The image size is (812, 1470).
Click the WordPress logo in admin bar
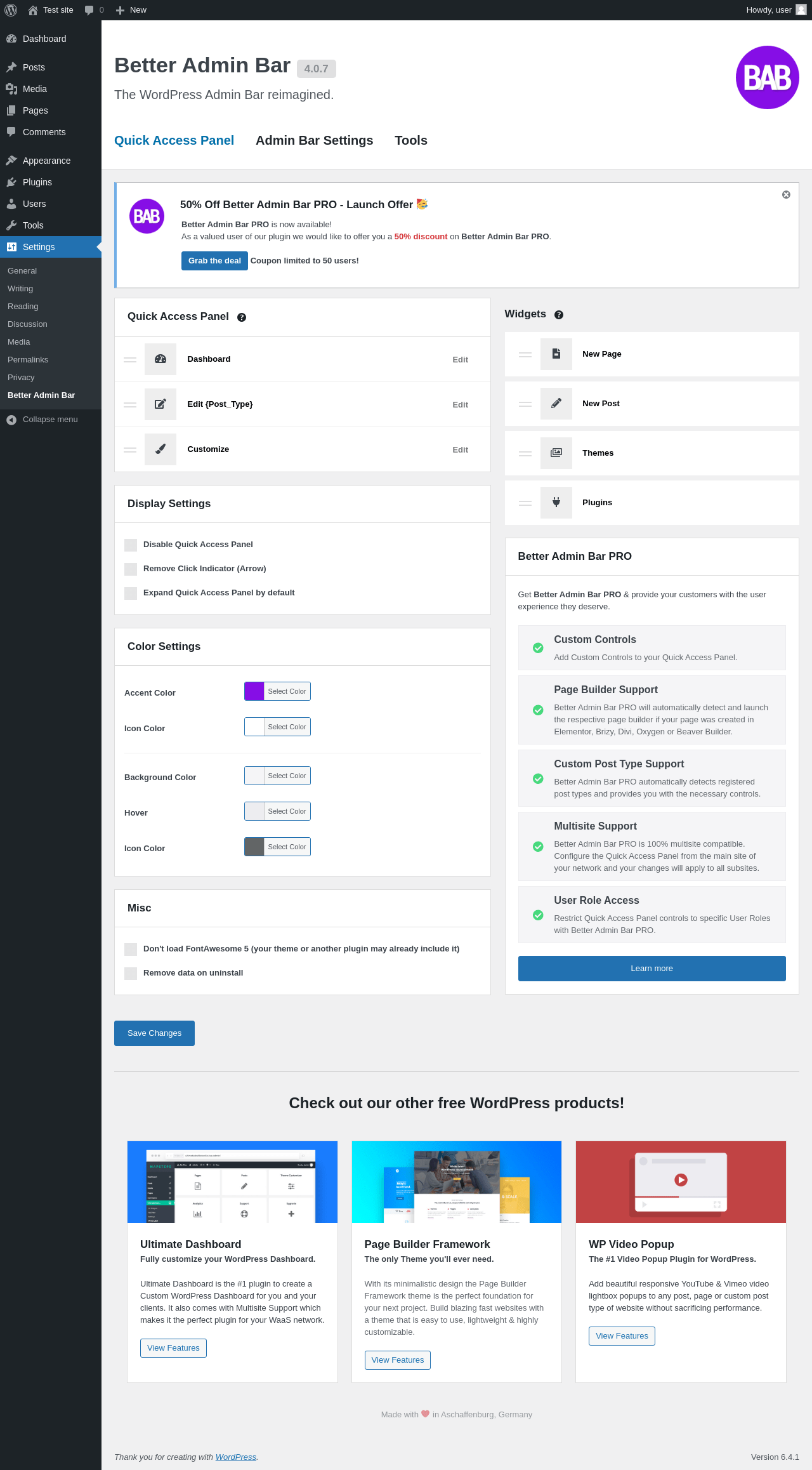point(11,10)
